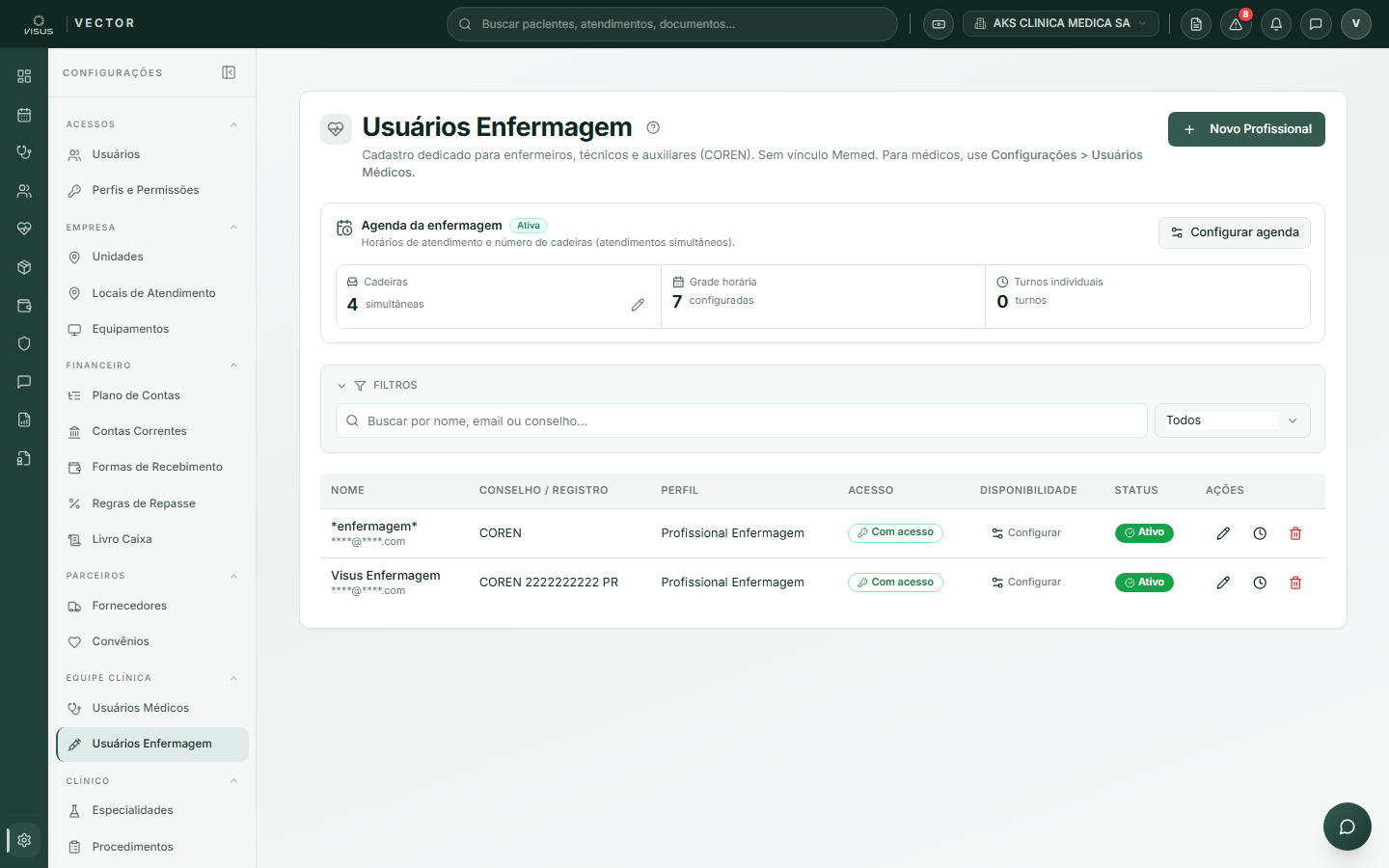Viewport: 1389px width, 868px height.
Task: Open Convênios menu item
Action: [152, 641]
